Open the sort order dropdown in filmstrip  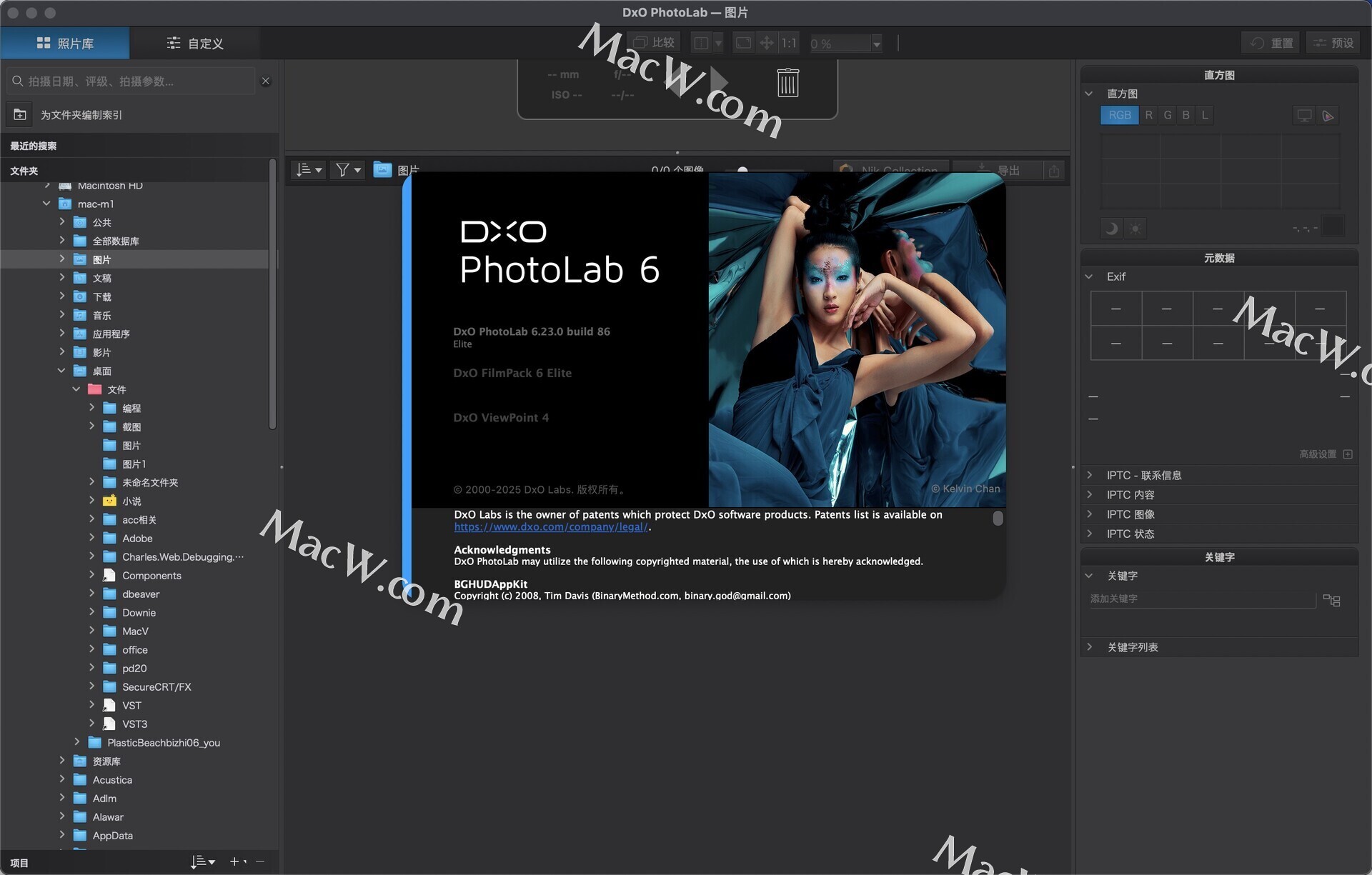click(309, 169)
